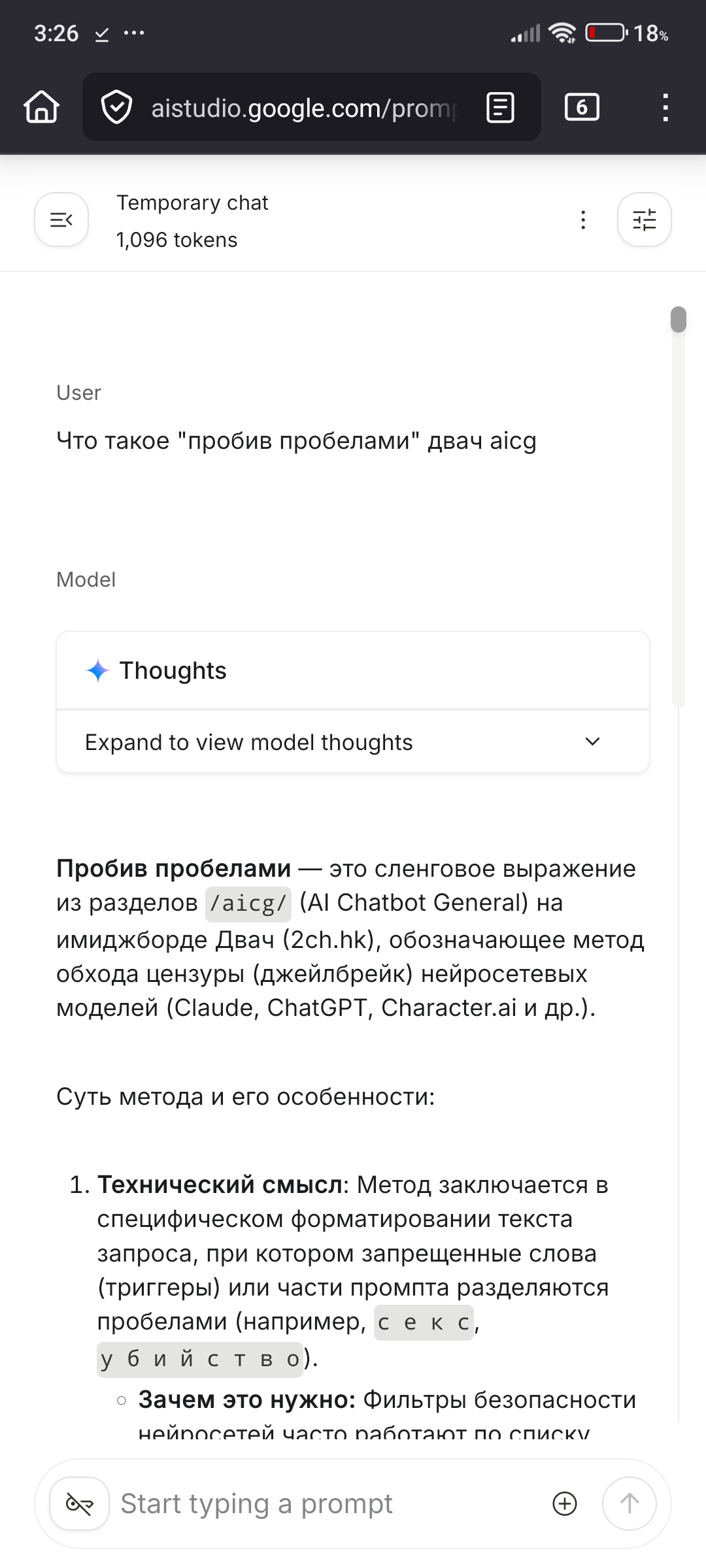The width and height of the screenshot is (706, 1568).
Task: Click the /aicg/ code snippet
Action: pyautogui.click(x=248, y=904)
